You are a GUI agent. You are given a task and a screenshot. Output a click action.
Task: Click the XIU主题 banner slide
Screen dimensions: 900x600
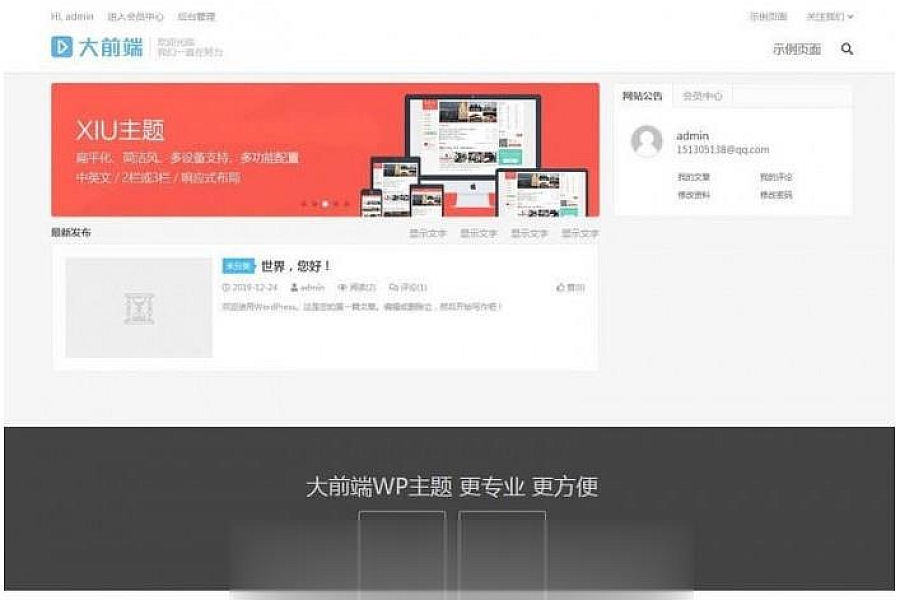coord(325,150)
